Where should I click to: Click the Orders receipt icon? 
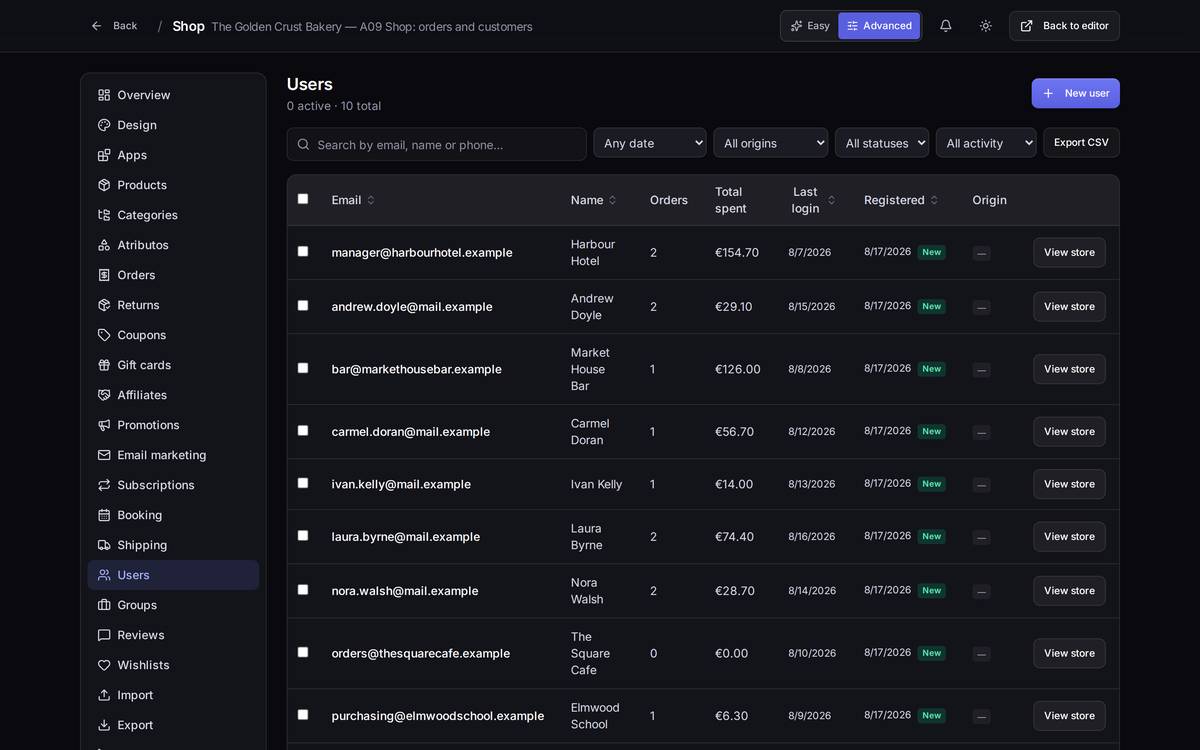[104, 275]
